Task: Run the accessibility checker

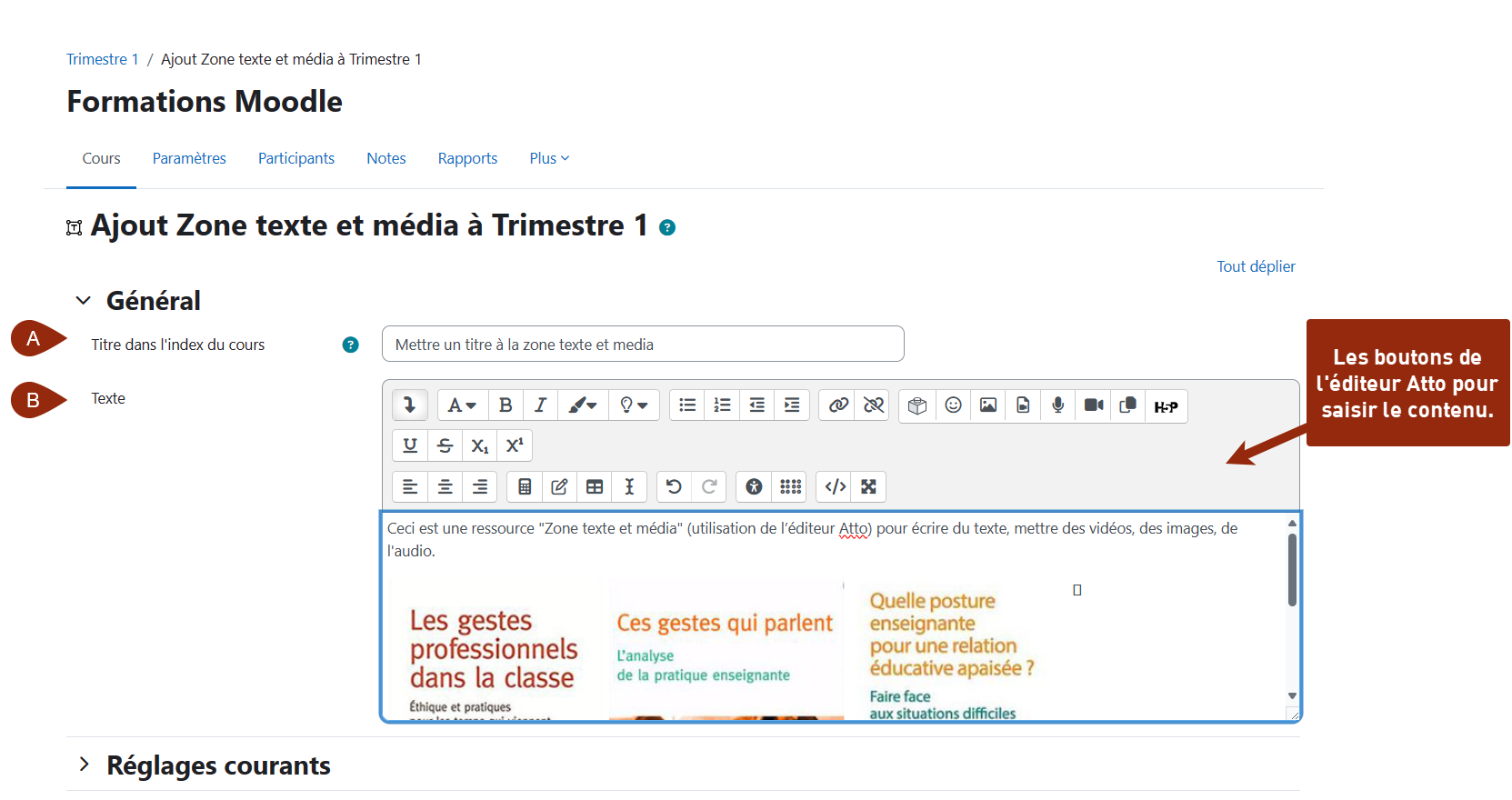Action: click(754, 486)
